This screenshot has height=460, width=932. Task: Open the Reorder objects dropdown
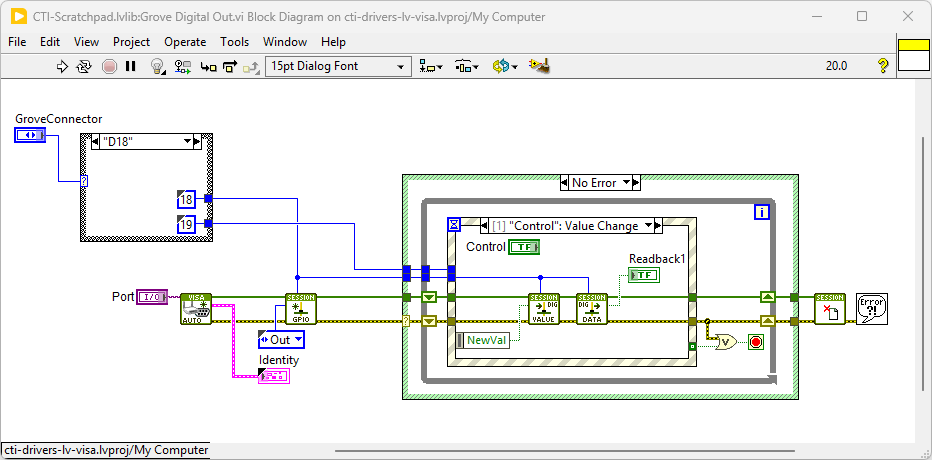504,66
